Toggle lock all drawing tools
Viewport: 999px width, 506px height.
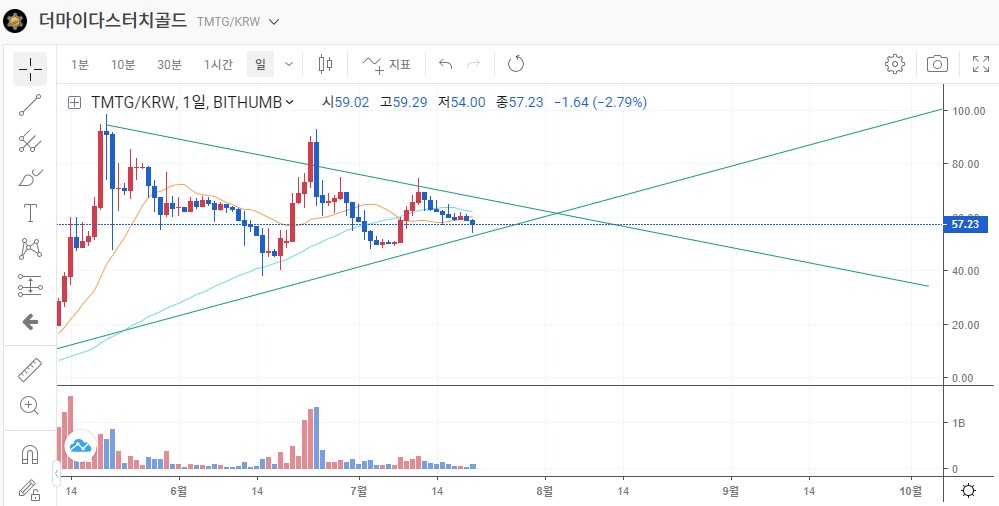click(29, 489)
